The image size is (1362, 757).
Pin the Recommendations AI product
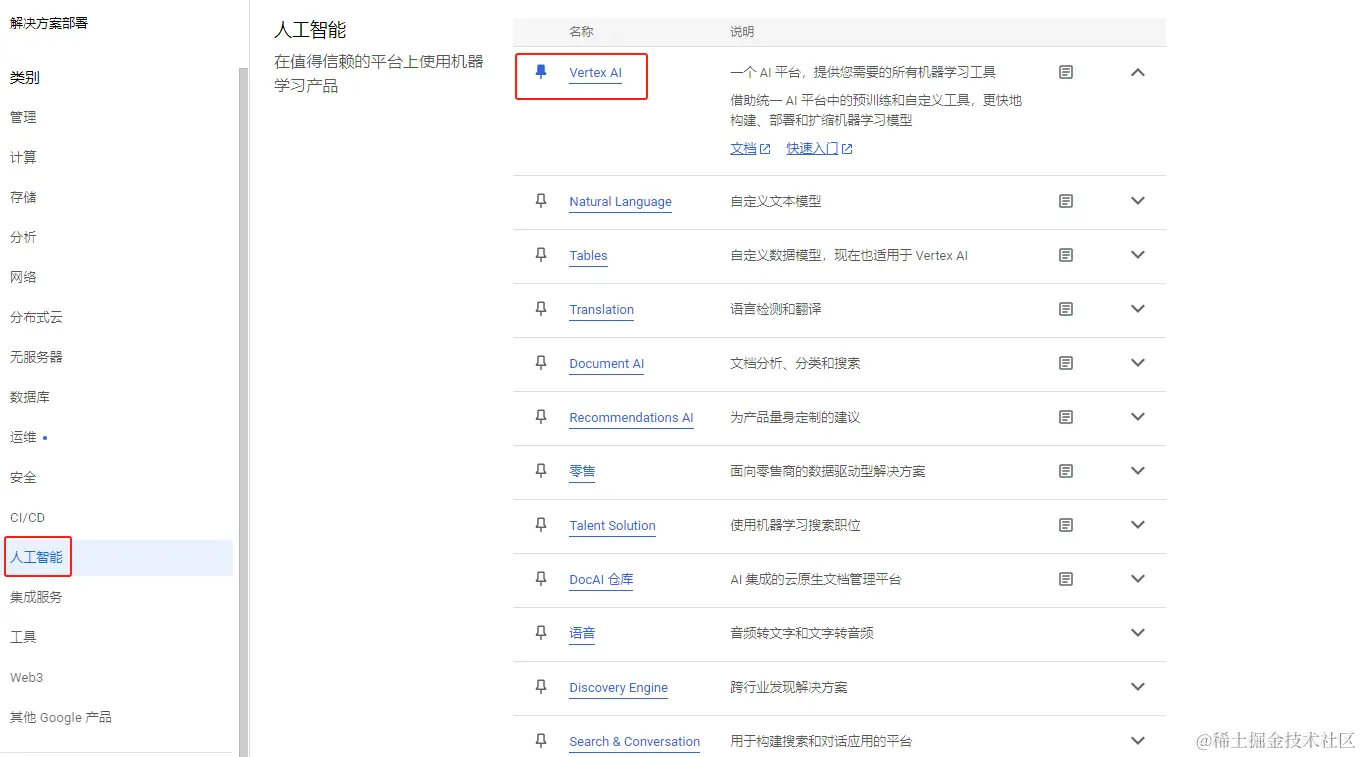(541, 417)
